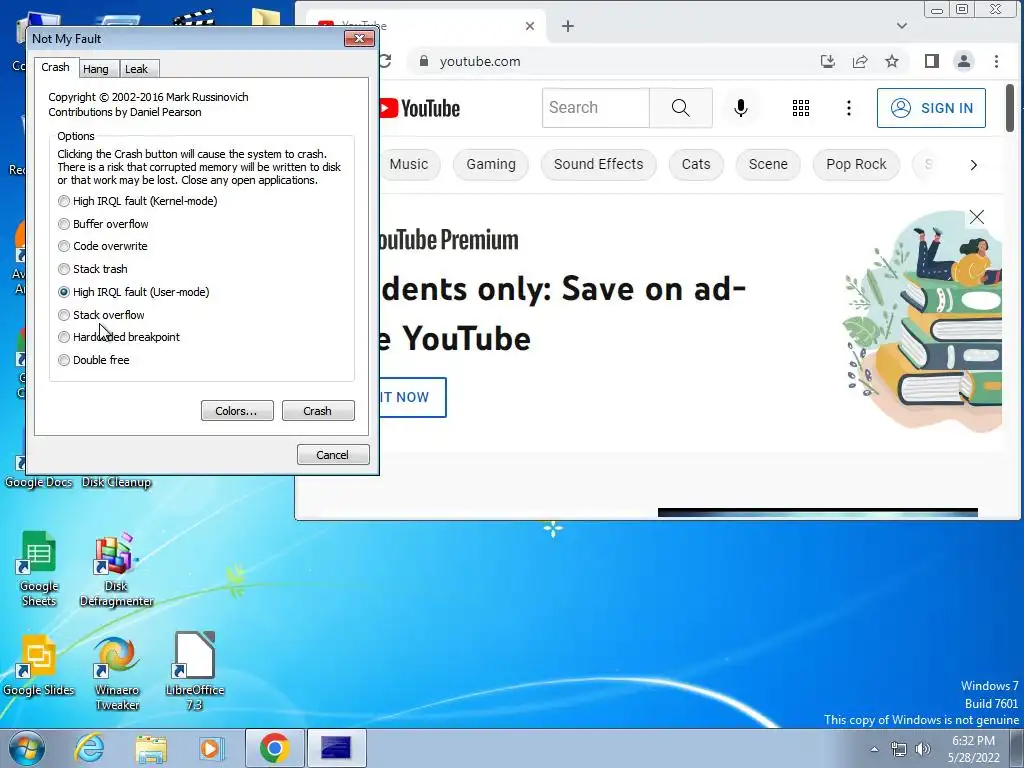Close the YouTube browser tab
1024x768 pixels.
530,26
